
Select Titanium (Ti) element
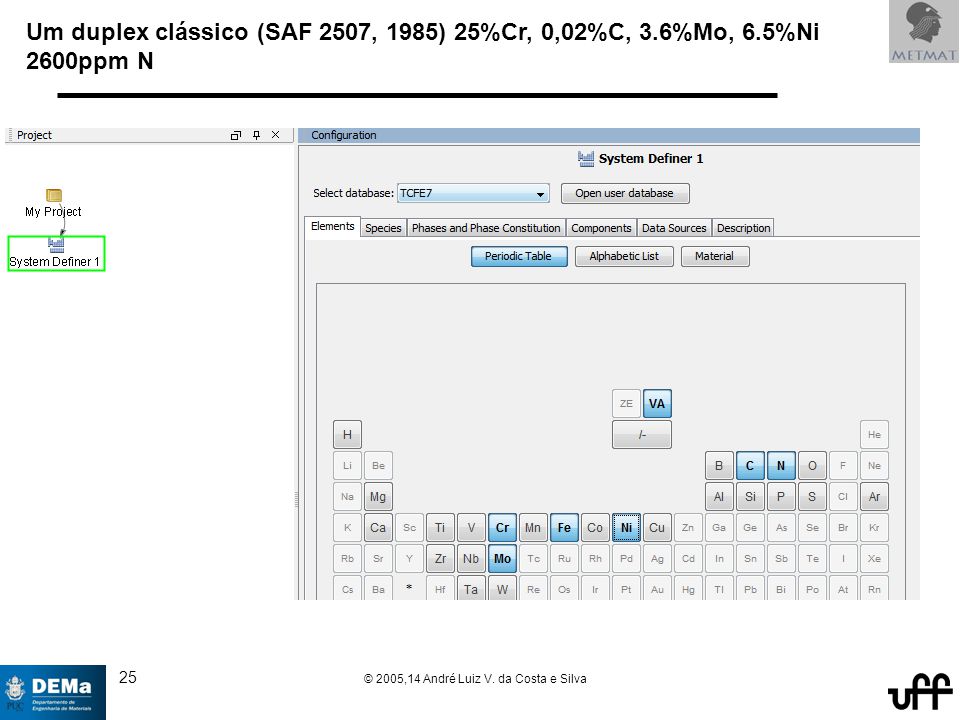[x=440, y=528]
